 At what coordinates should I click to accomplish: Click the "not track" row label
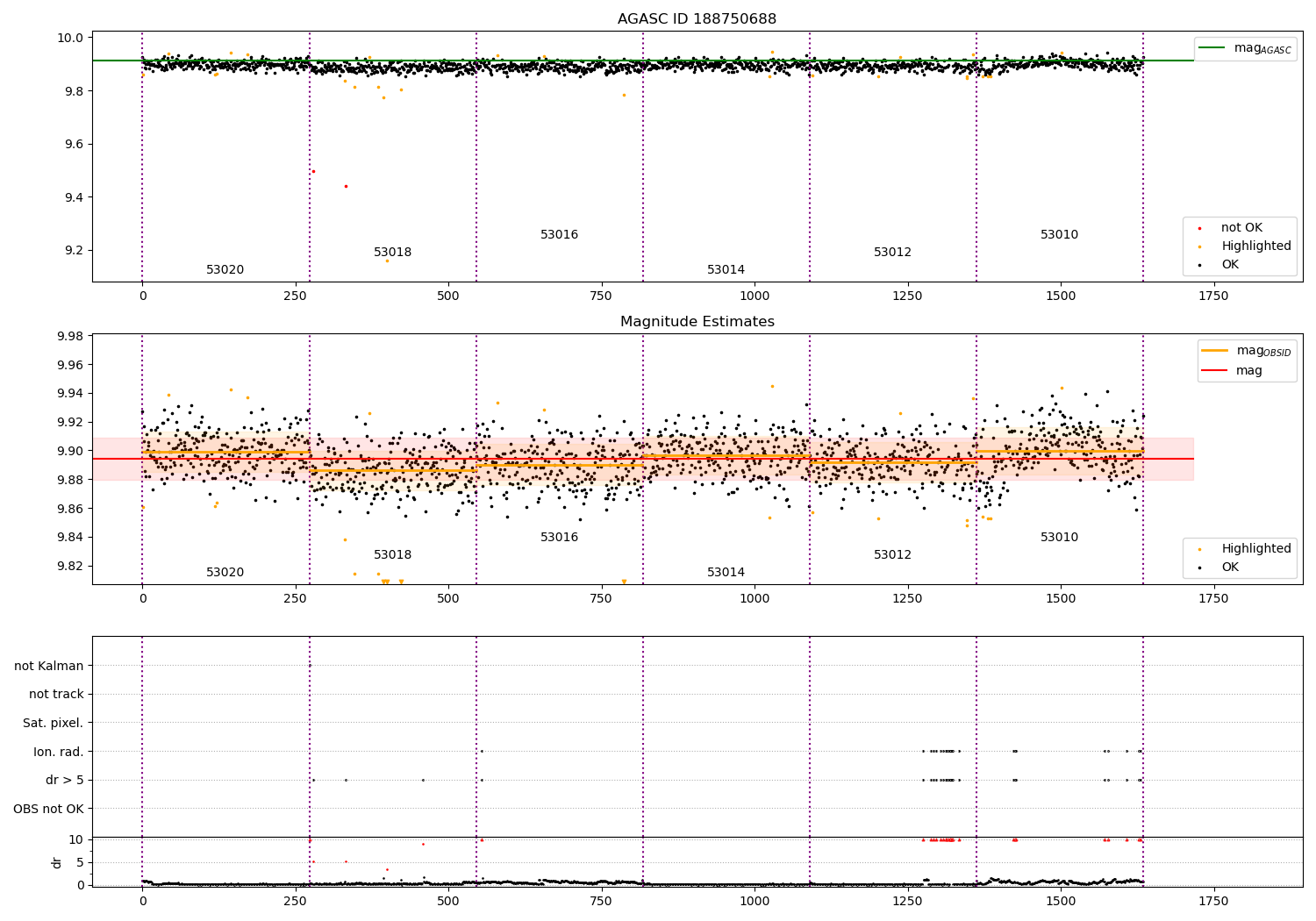click(x=56, y=694)
